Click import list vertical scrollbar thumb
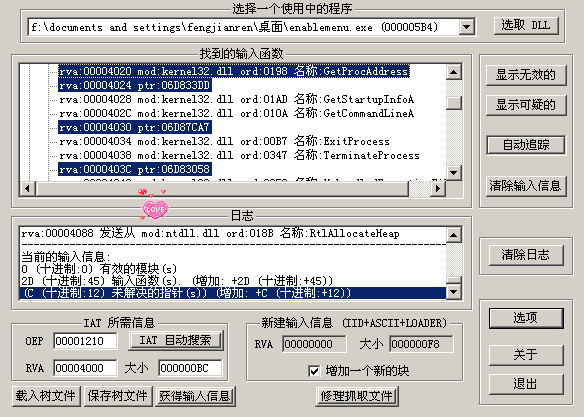Screen dimensions: 584x417 pyautogui.click(x=454, y=103)
